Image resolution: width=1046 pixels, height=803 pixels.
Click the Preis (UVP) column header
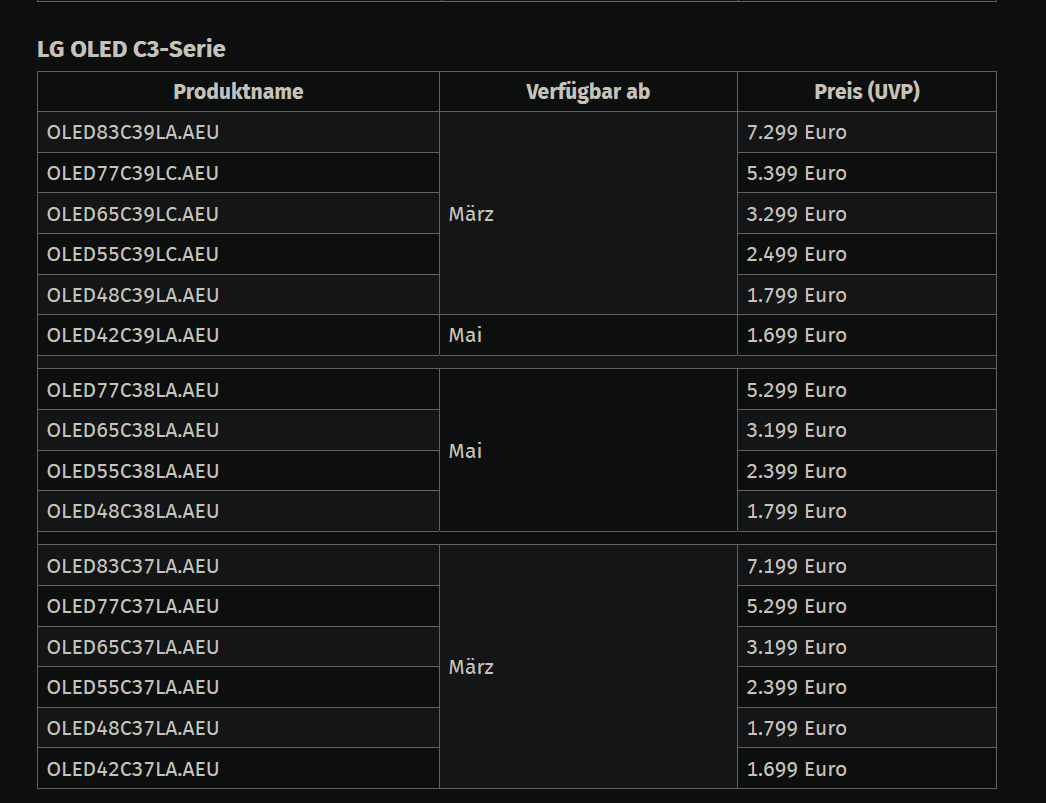click(x=866, y=92)
